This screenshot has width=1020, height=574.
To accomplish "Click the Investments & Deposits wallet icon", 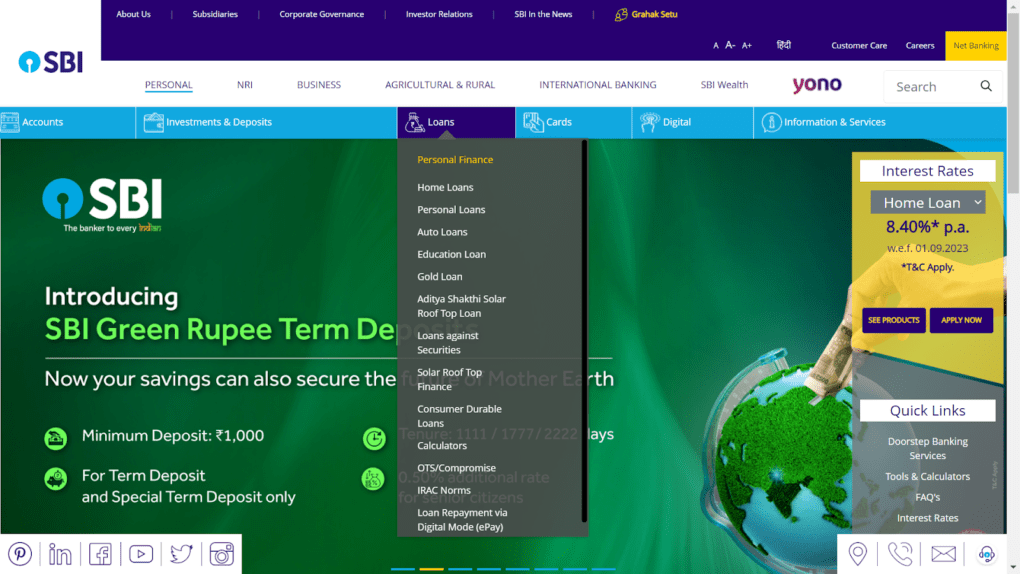I will (154, 122).
